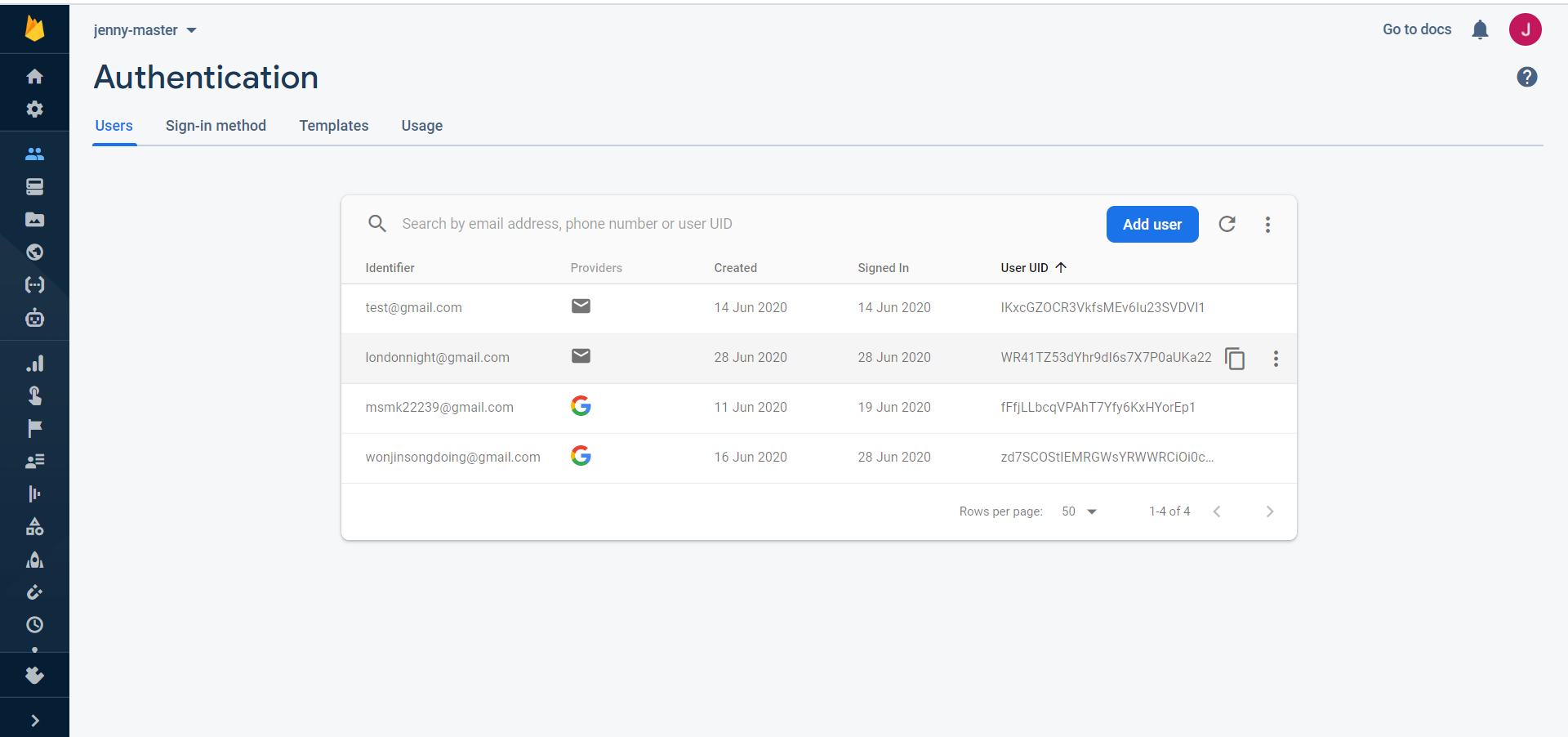
Task: Click the Signed In column header
Action: (x=883, y=267)
